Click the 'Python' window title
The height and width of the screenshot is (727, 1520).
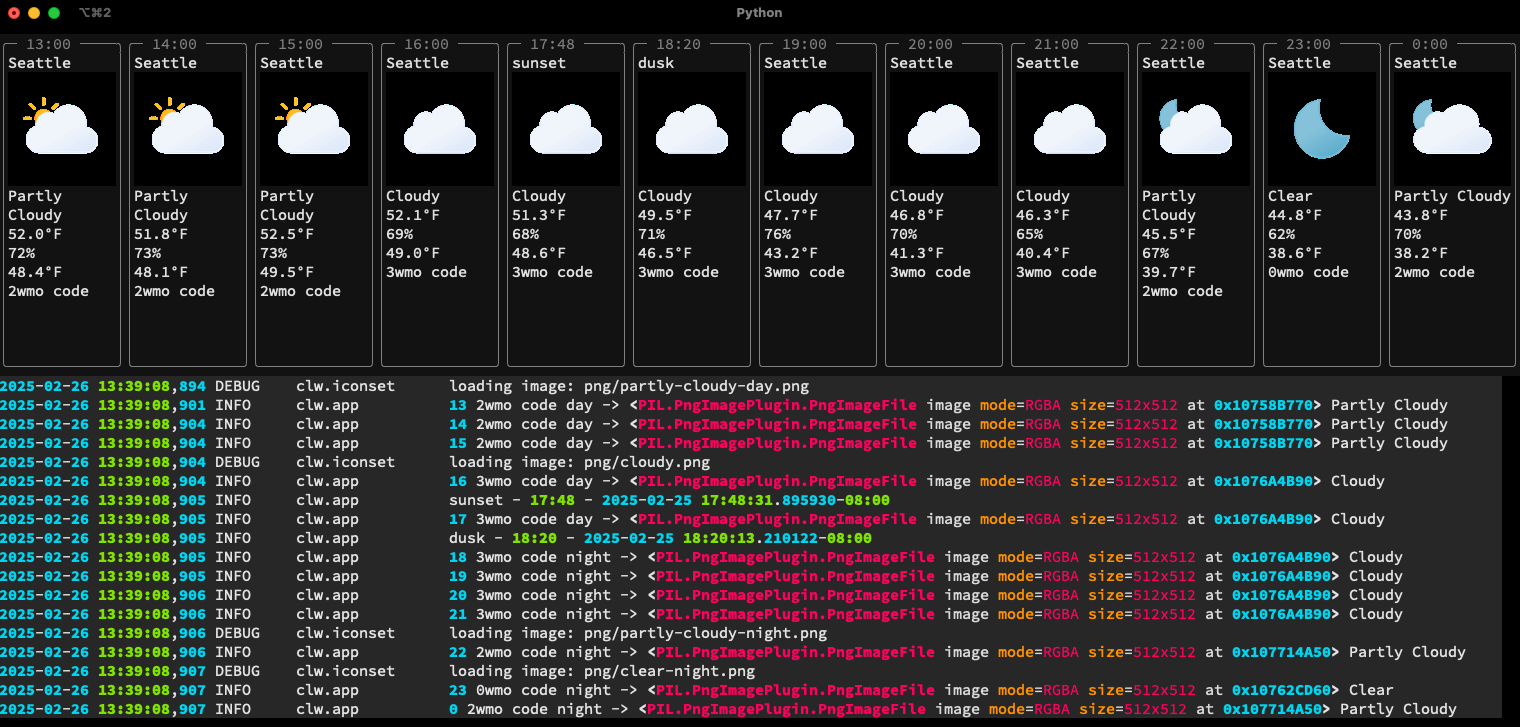pos(759,13)
